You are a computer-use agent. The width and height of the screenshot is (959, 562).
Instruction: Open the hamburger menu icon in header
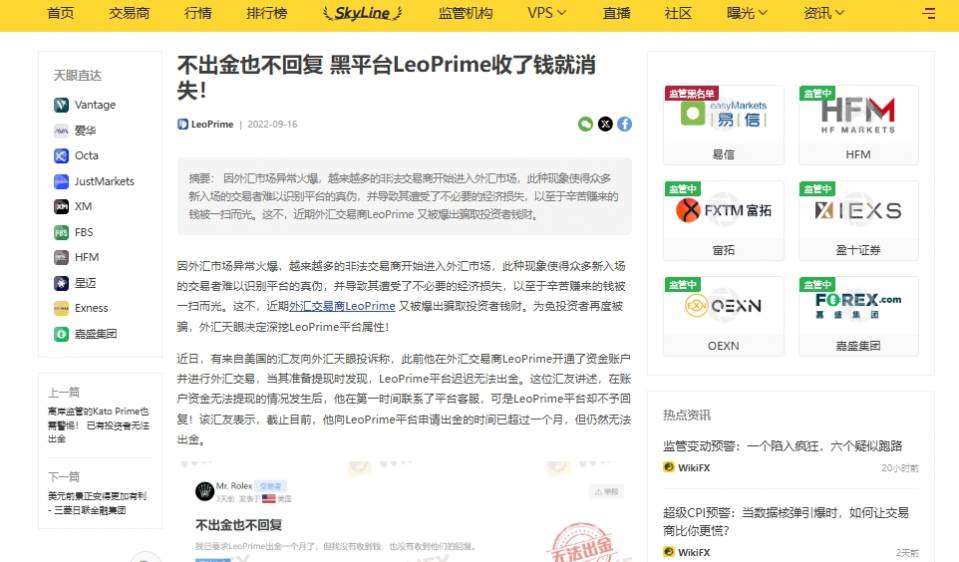pyautogui.click(x=928, y=13)
